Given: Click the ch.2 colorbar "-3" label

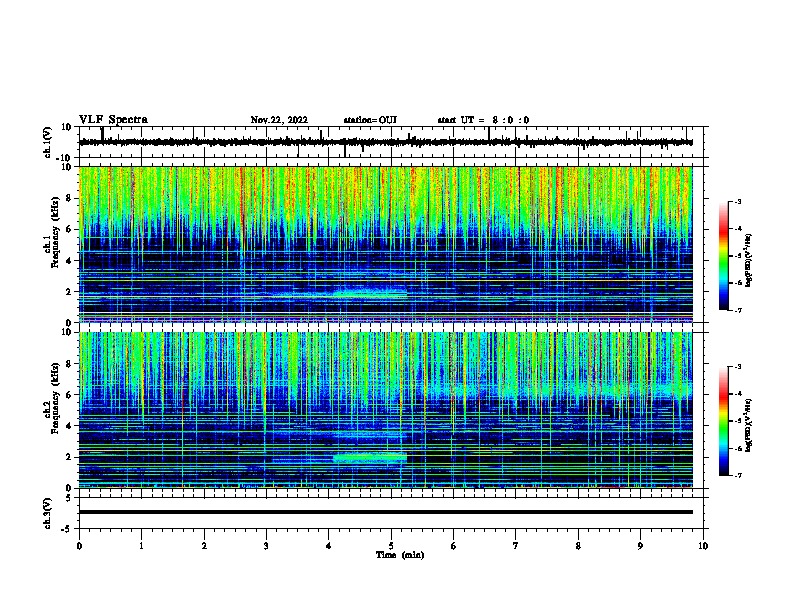Looking at the screenshot, I should click(x=737, y=367).
